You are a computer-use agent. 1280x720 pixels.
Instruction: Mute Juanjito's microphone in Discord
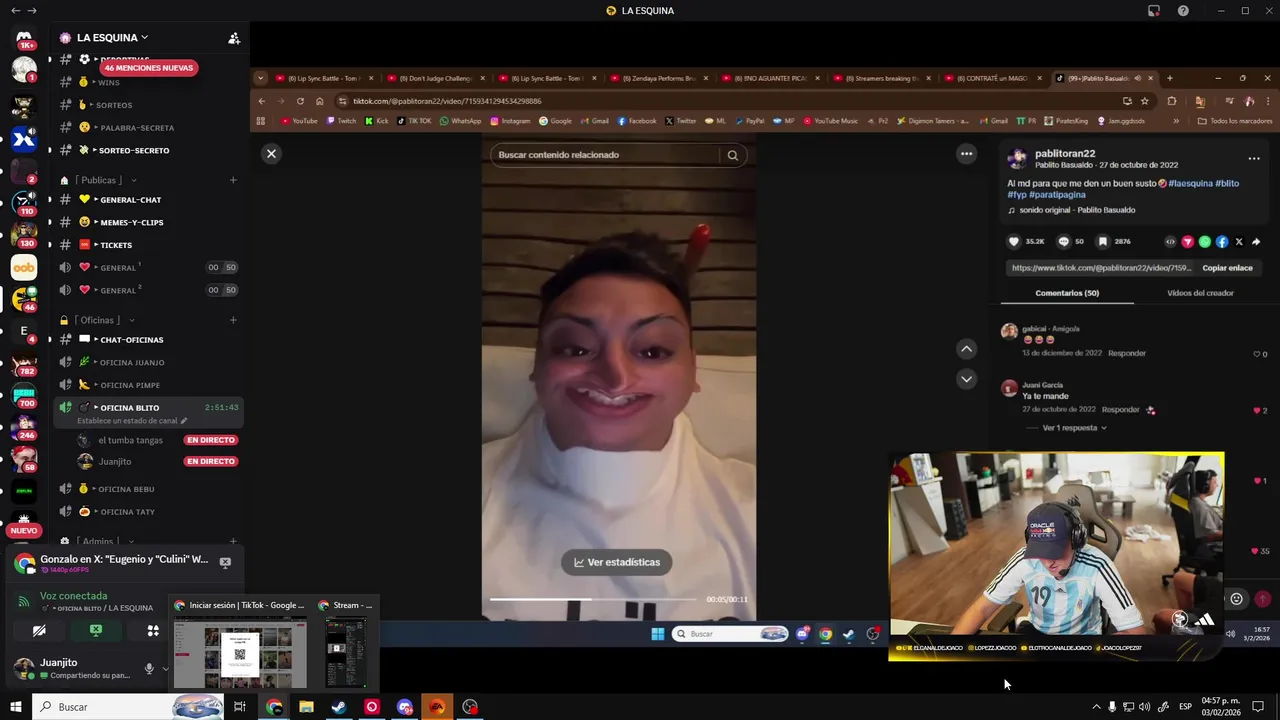click(149, 668)
